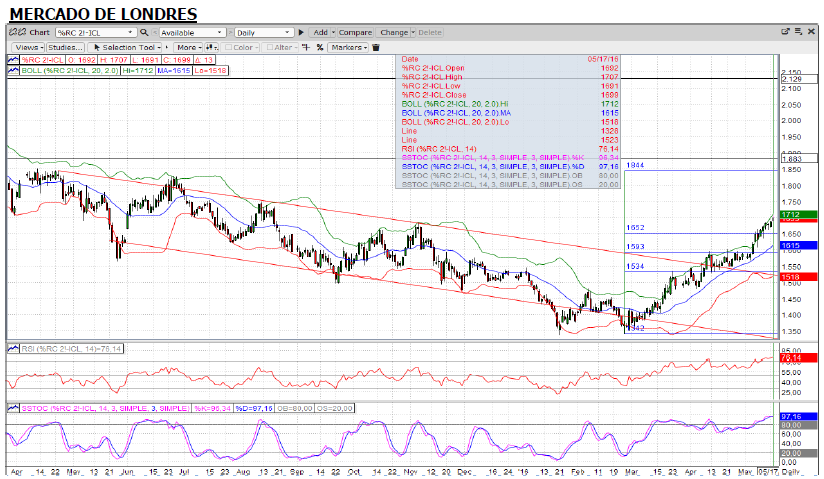Click the 1844 Fibonacci level label

coord(635,165)
